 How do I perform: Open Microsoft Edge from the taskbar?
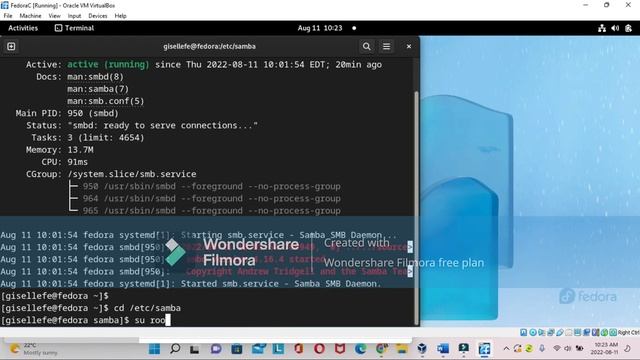click(x=361, y=349)
